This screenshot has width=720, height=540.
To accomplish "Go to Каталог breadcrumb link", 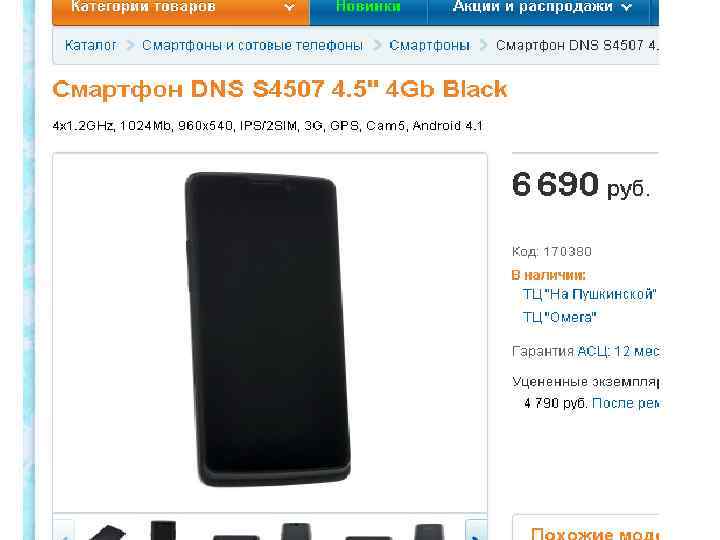I will point(90,45).
